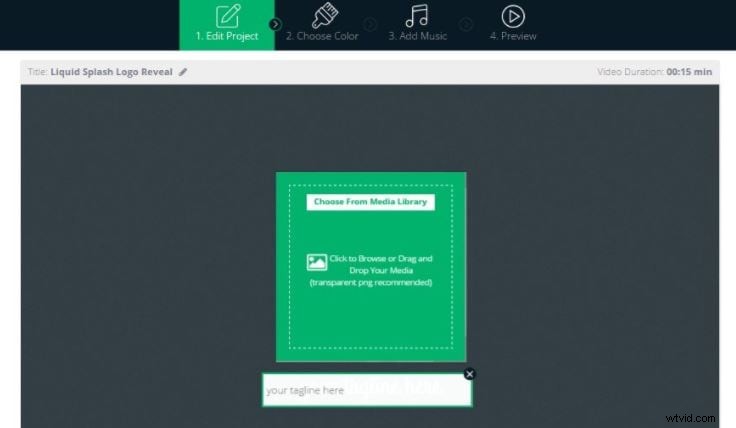Click the arrow between Edit Project and Choose Color
The image size is (736, 428).
coord(275,24)
